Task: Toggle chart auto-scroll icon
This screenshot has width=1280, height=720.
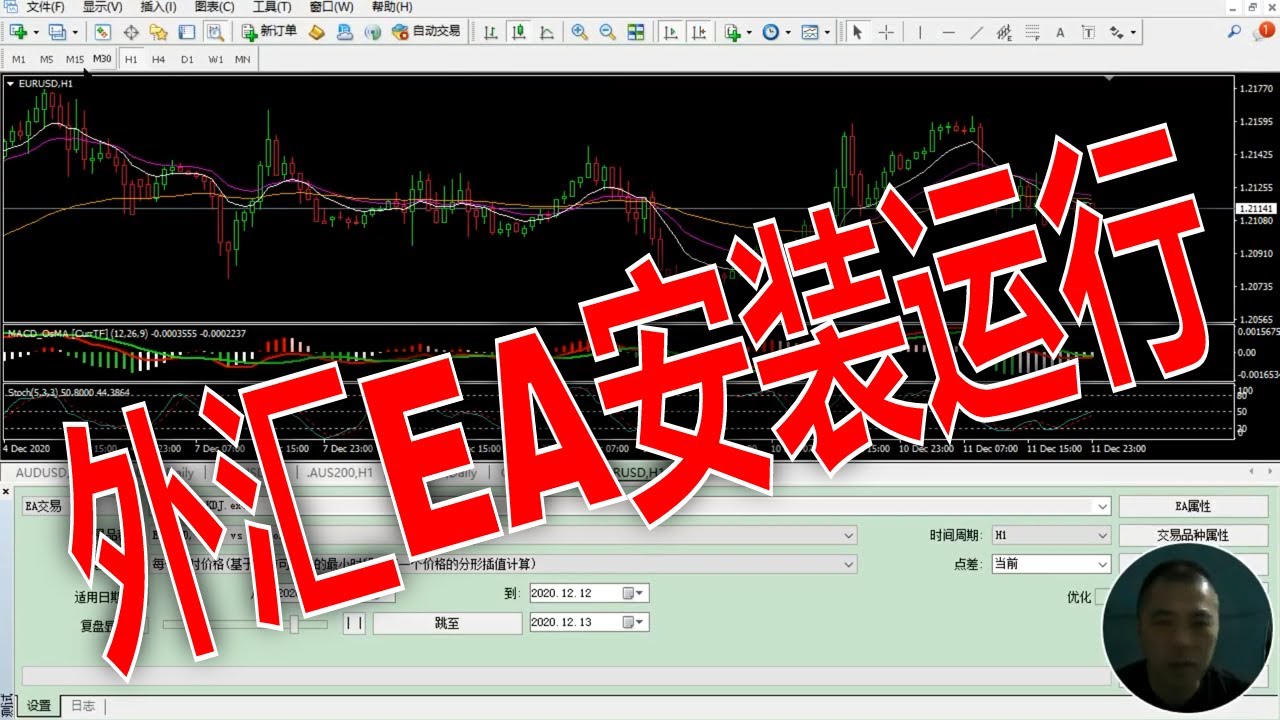Action: 670,32
